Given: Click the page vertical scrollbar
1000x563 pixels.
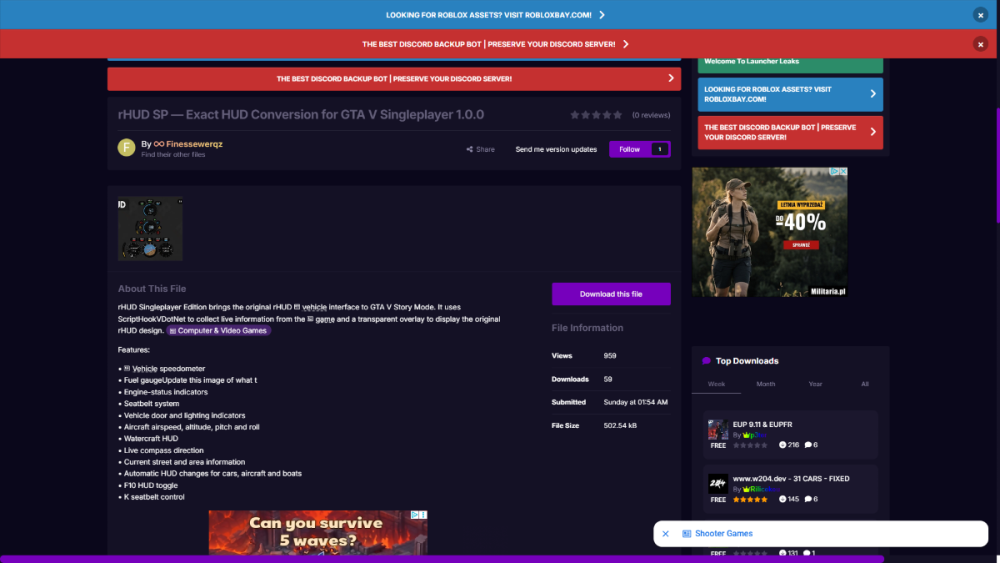Looking at the screenshot, I should click(997, 166).
